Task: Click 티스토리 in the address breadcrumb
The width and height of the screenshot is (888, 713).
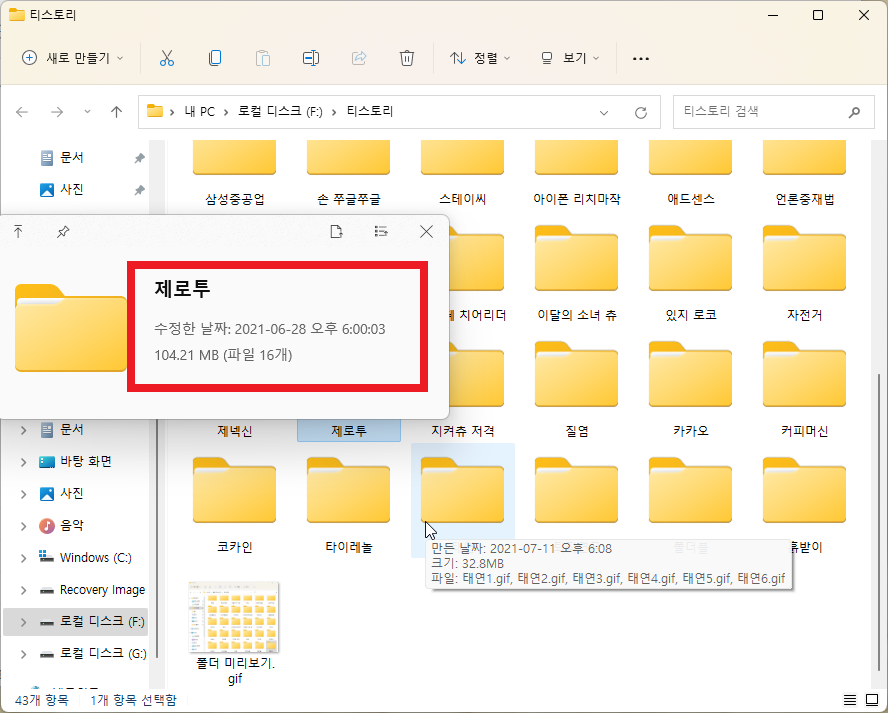Action: click(x=370, y=112)
